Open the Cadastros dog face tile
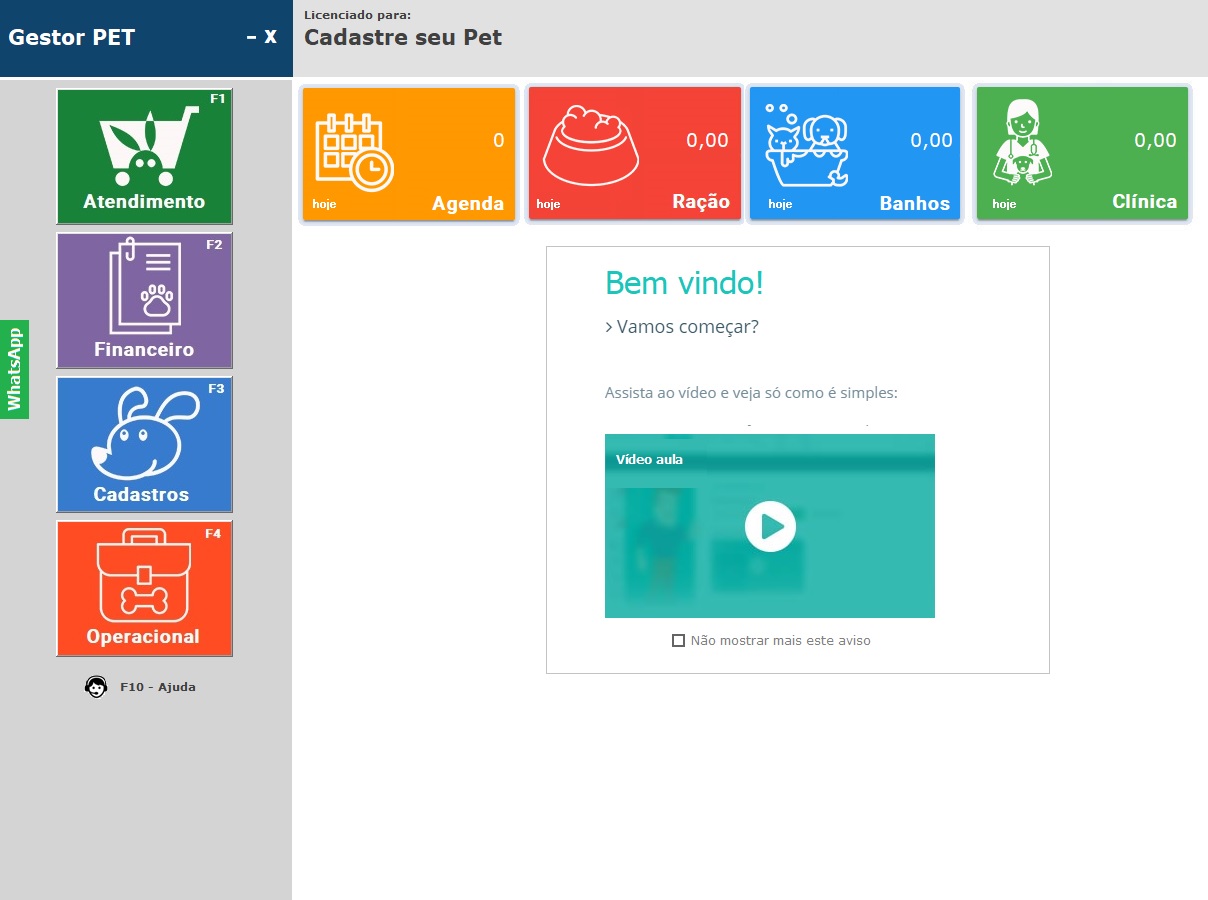1208x900 pixels. click(144, 444)
